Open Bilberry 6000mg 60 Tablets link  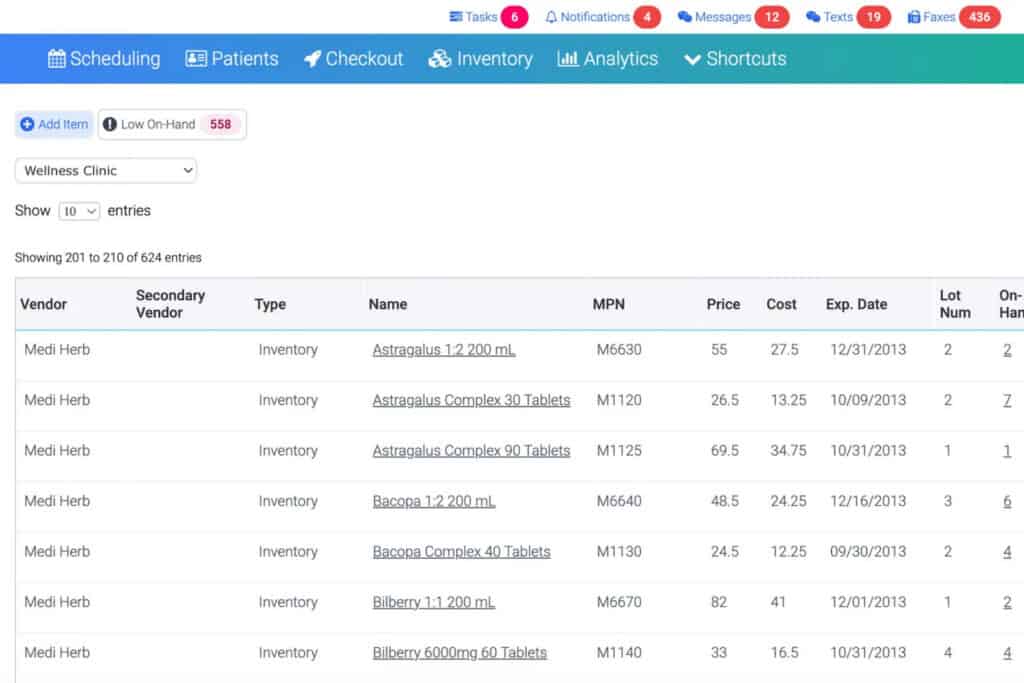[459, 653]
